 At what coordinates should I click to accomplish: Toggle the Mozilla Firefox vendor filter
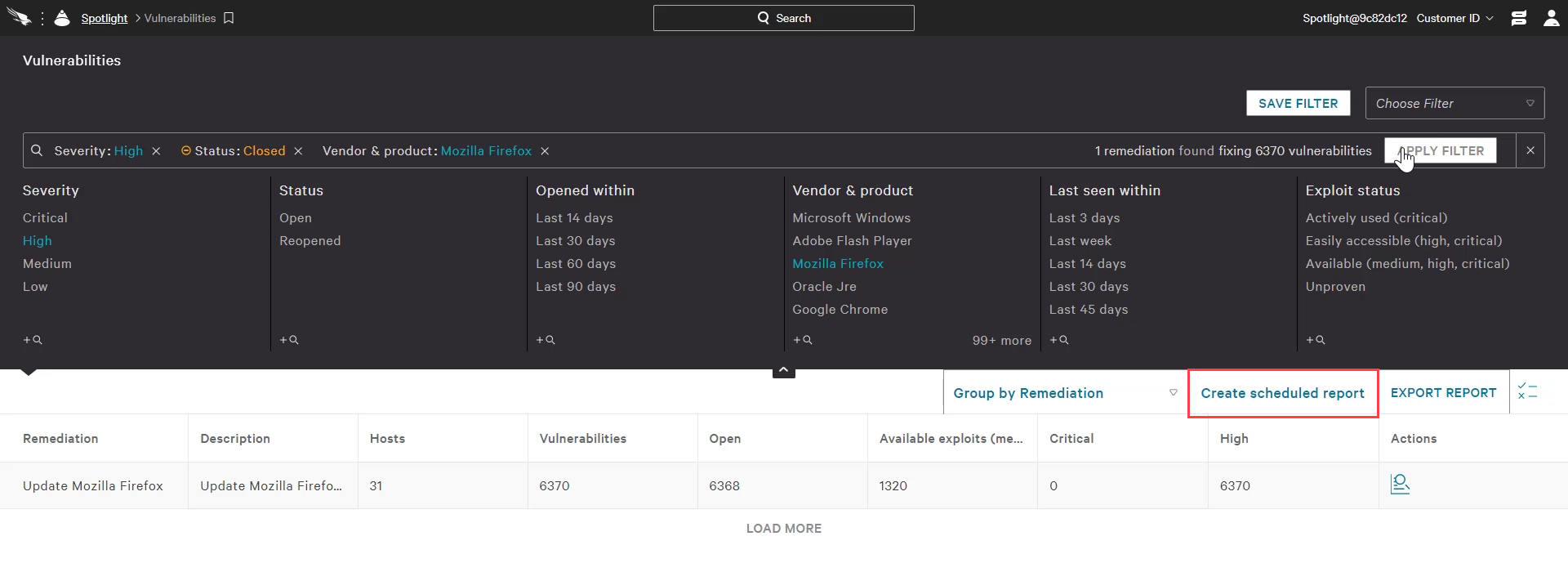(x=838, y=264)
